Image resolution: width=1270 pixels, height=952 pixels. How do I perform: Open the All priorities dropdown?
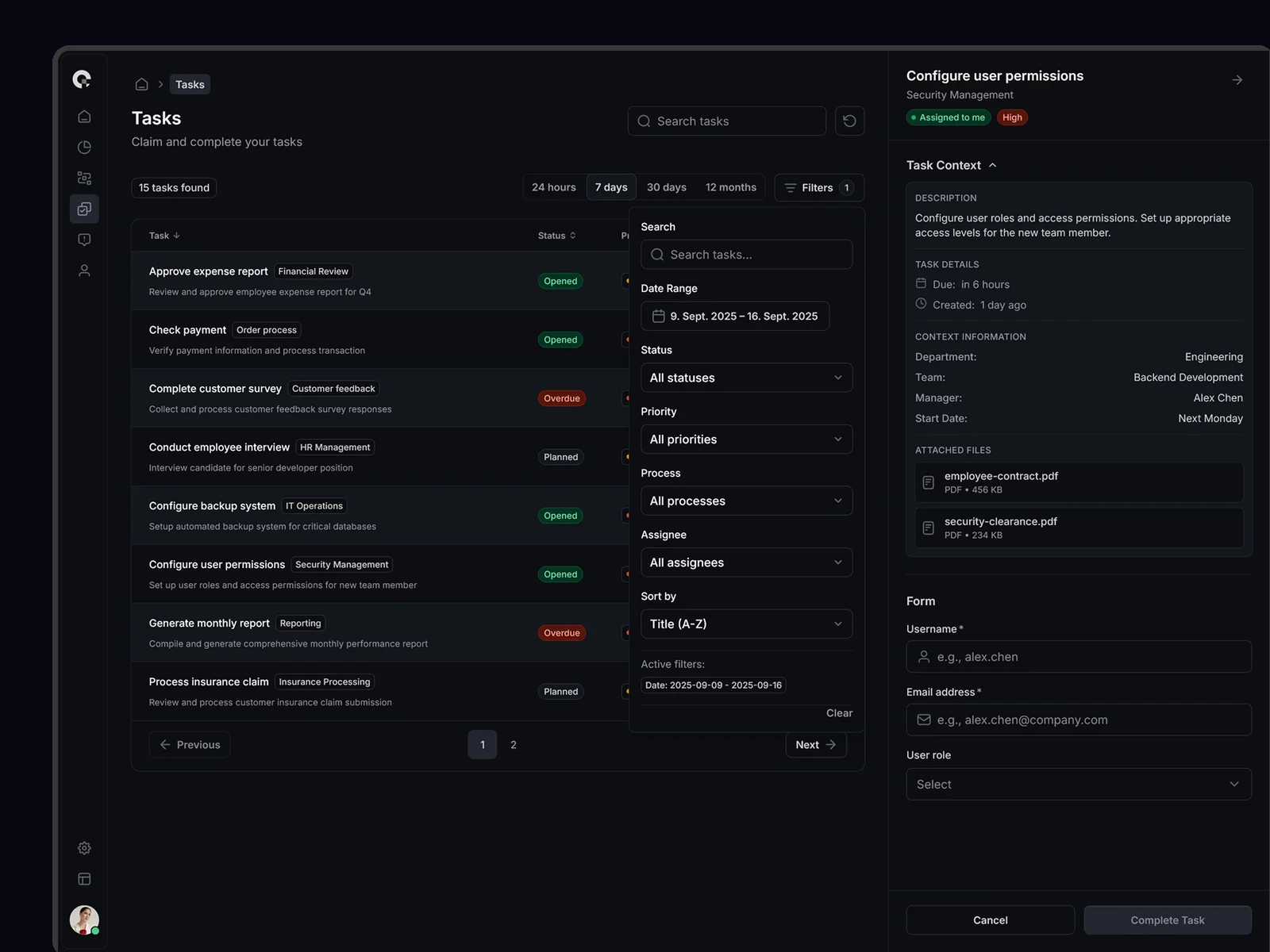tap(746, 440)
